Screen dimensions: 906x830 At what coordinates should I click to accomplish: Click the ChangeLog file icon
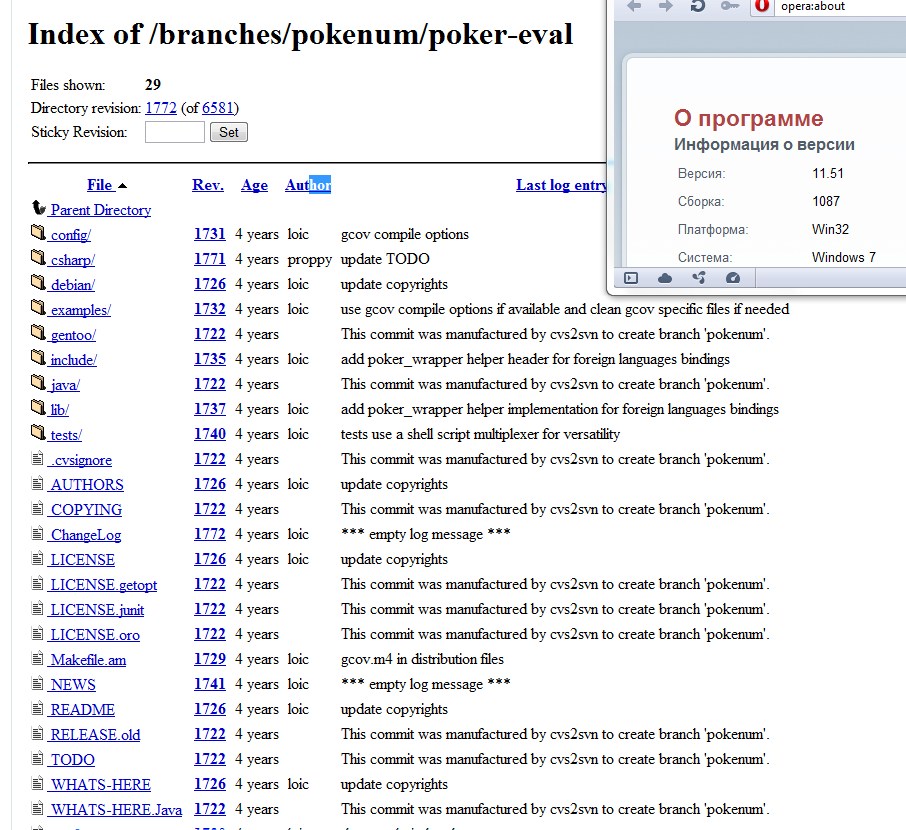[38, 534]
